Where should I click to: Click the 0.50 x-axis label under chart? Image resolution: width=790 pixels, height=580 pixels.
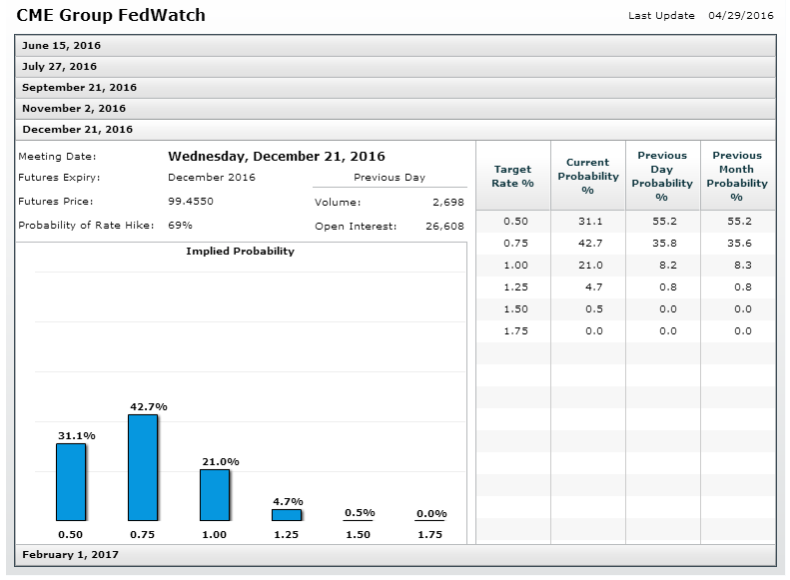71,535
